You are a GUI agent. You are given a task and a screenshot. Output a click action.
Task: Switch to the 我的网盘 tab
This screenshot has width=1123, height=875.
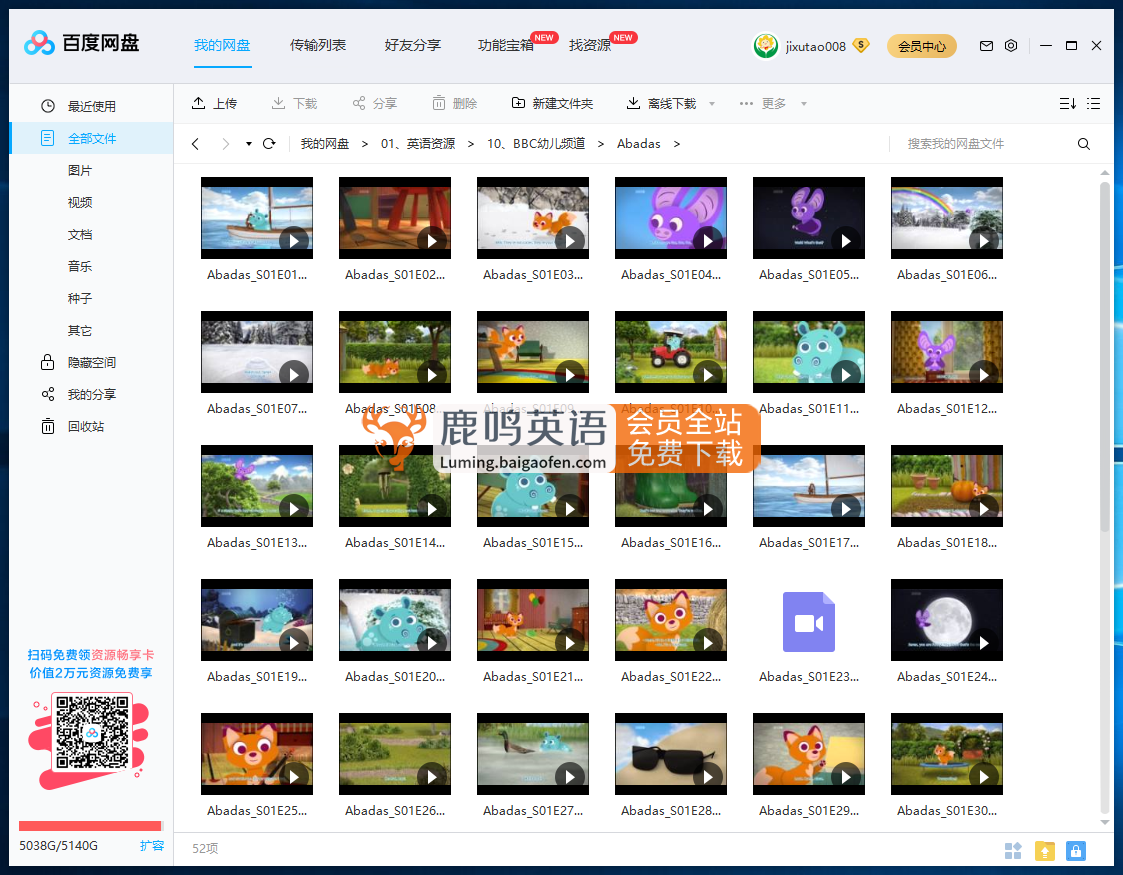pyautogui.click(x=222, y=45)
